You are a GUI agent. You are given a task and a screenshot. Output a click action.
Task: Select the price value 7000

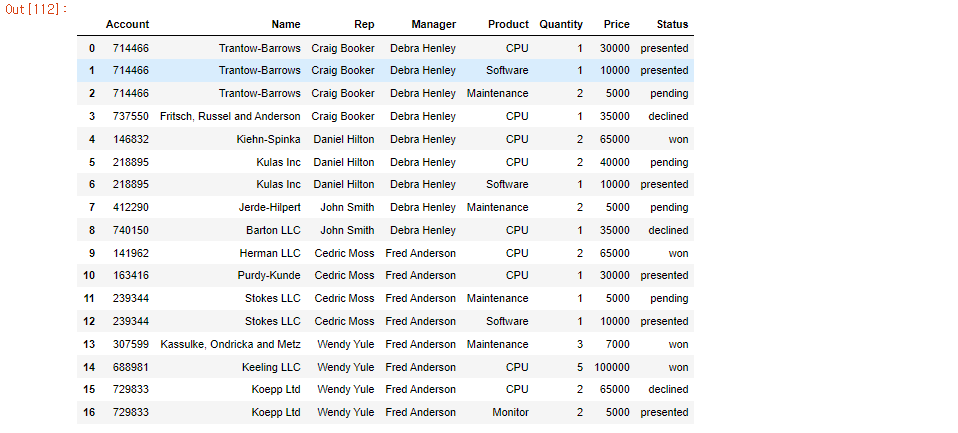point(618,344)
